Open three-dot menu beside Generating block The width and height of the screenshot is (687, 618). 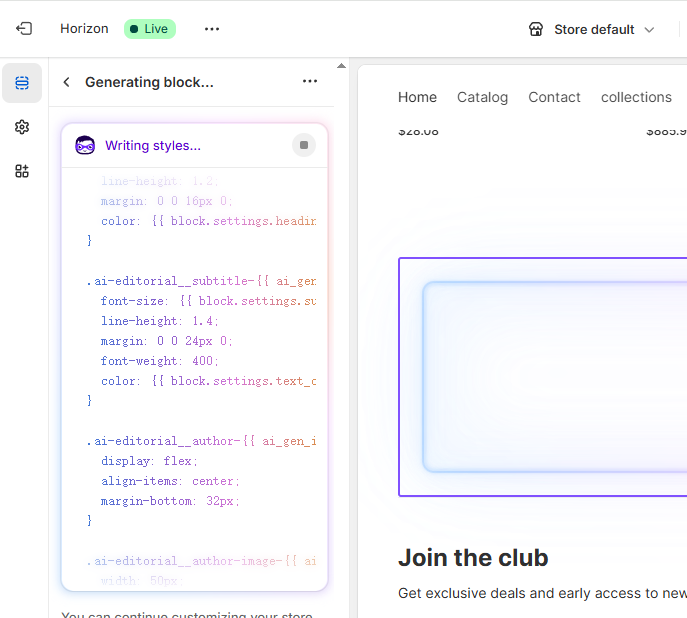click(310, 82)
